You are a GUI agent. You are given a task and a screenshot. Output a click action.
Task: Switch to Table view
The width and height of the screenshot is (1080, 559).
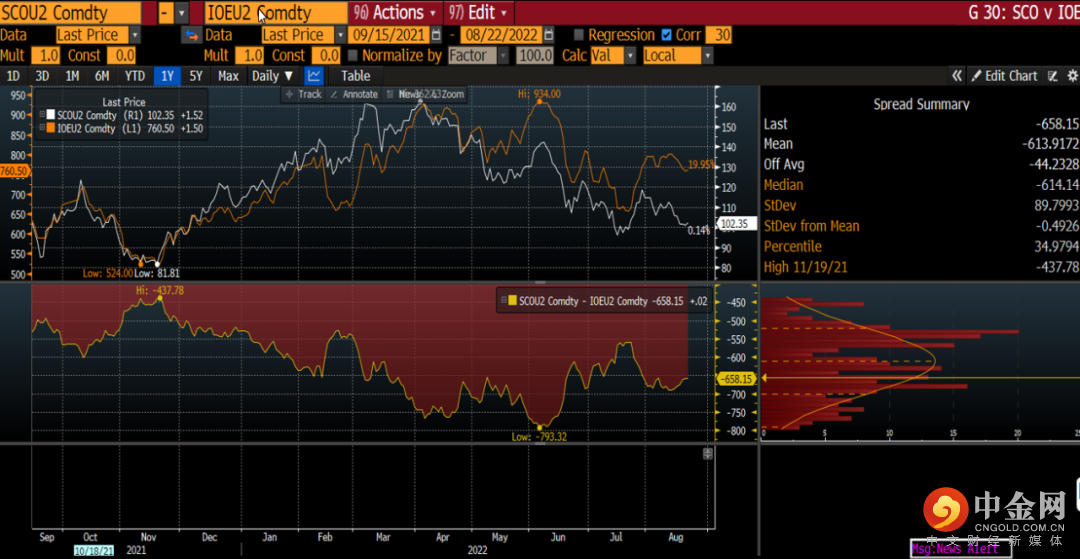pos(355,76)
